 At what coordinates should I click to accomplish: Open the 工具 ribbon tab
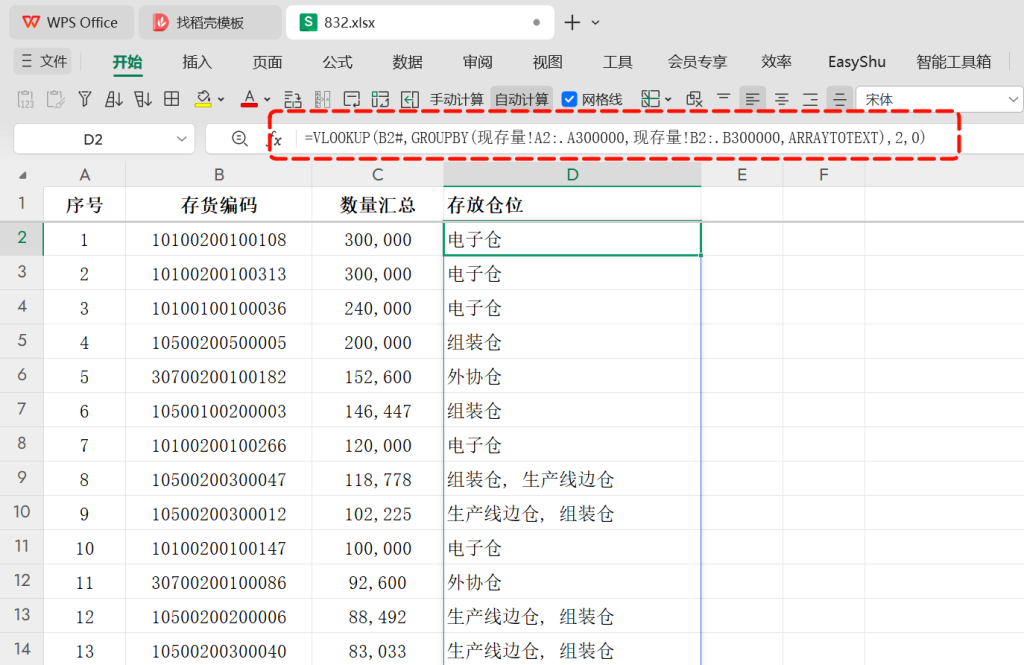617,62
